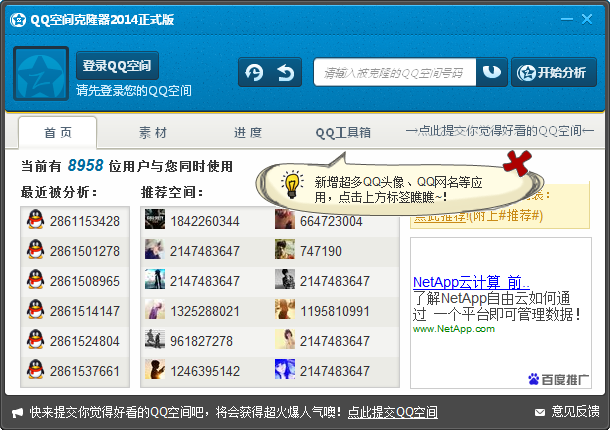Close the QQ空间克隆器 window

pyautogui.click(x=587, y=19)
